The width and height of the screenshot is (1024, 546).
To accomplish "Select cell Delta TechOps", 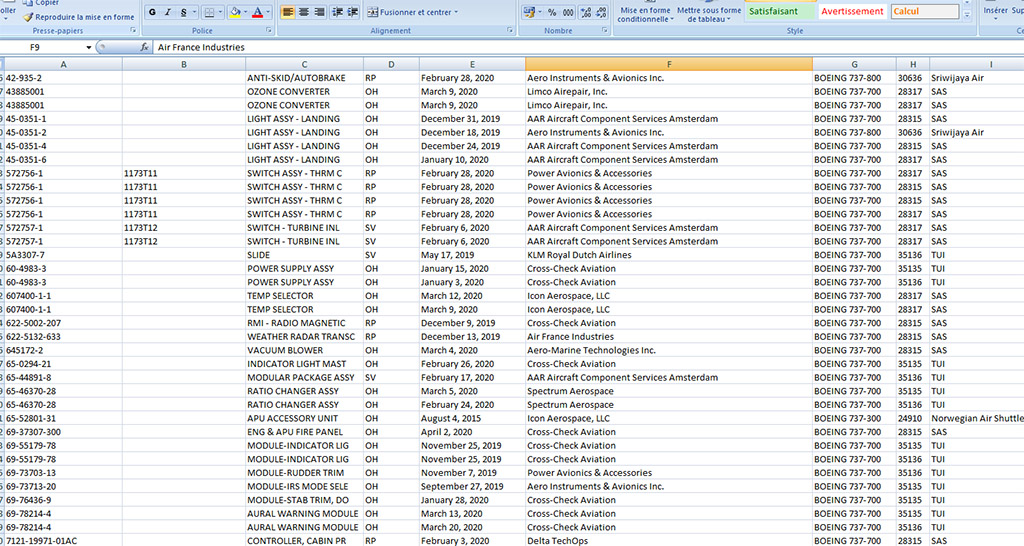I will click(669, 541).
